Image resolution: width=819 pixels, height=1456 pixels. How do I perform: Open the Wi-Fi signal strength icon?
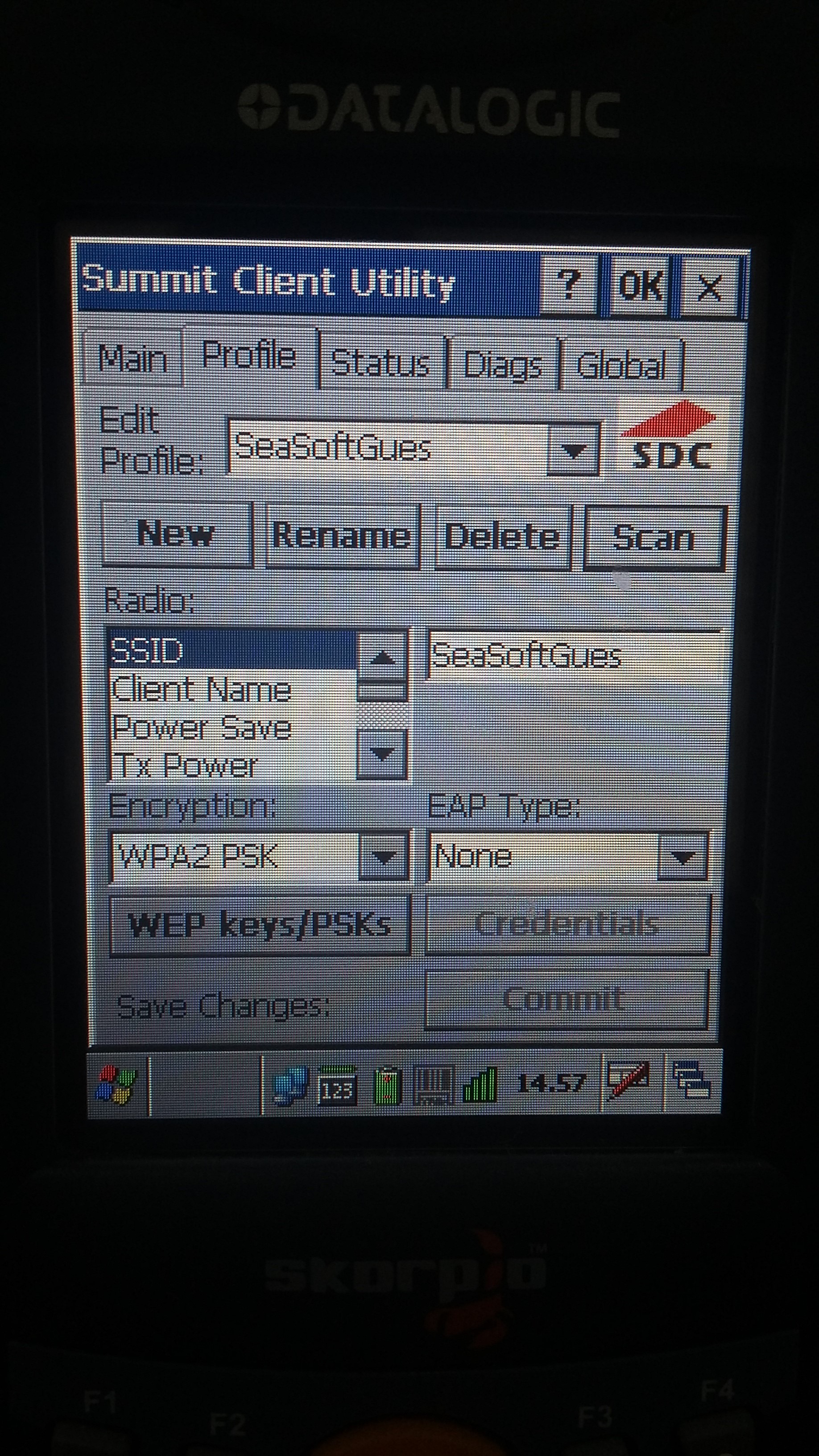(x=480, y=1085)
